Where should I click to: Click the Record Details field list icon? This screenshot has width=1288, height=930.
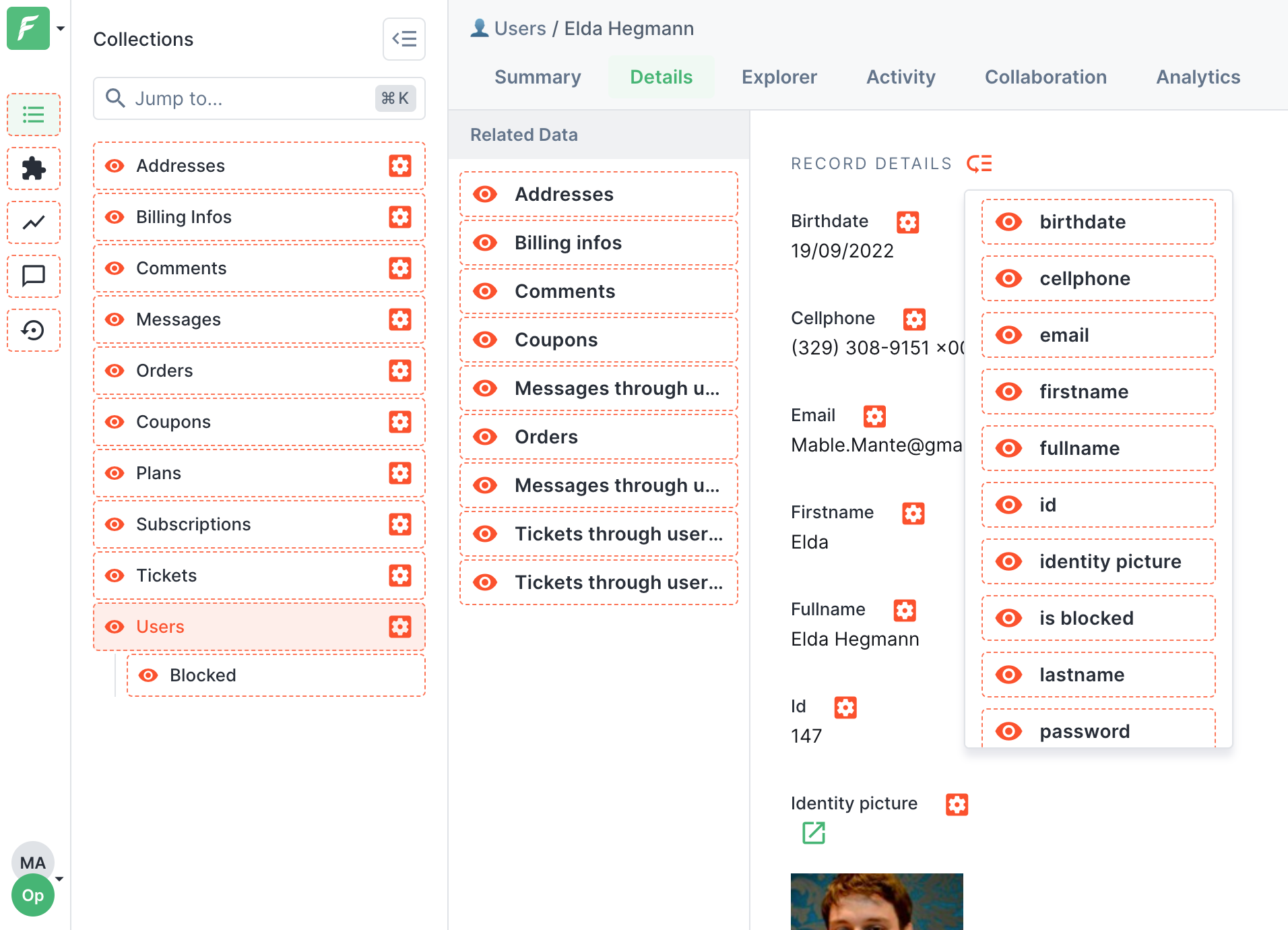[979, 164]
